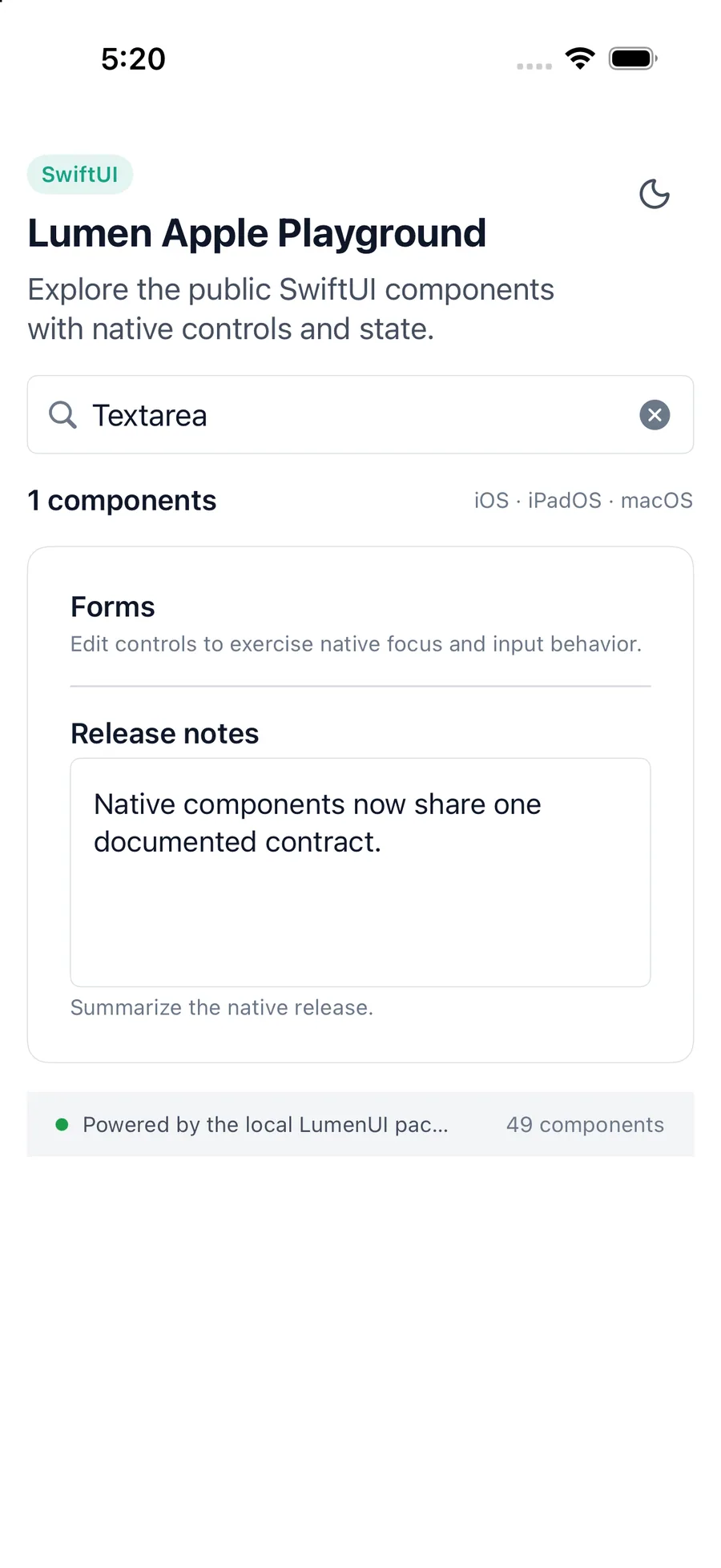The image size is (721, 1568).
Task: Tap the green status dot in the footer
Action: coord(62,1125)
